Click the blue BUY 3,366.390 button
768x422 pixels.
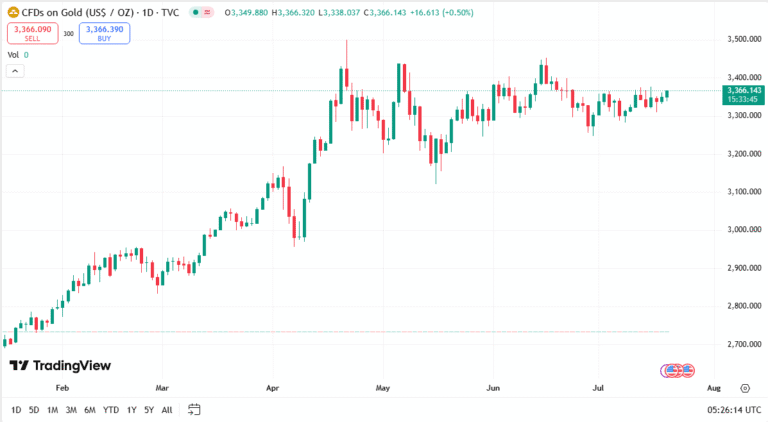pyautogui.click(x=104, y=33)
